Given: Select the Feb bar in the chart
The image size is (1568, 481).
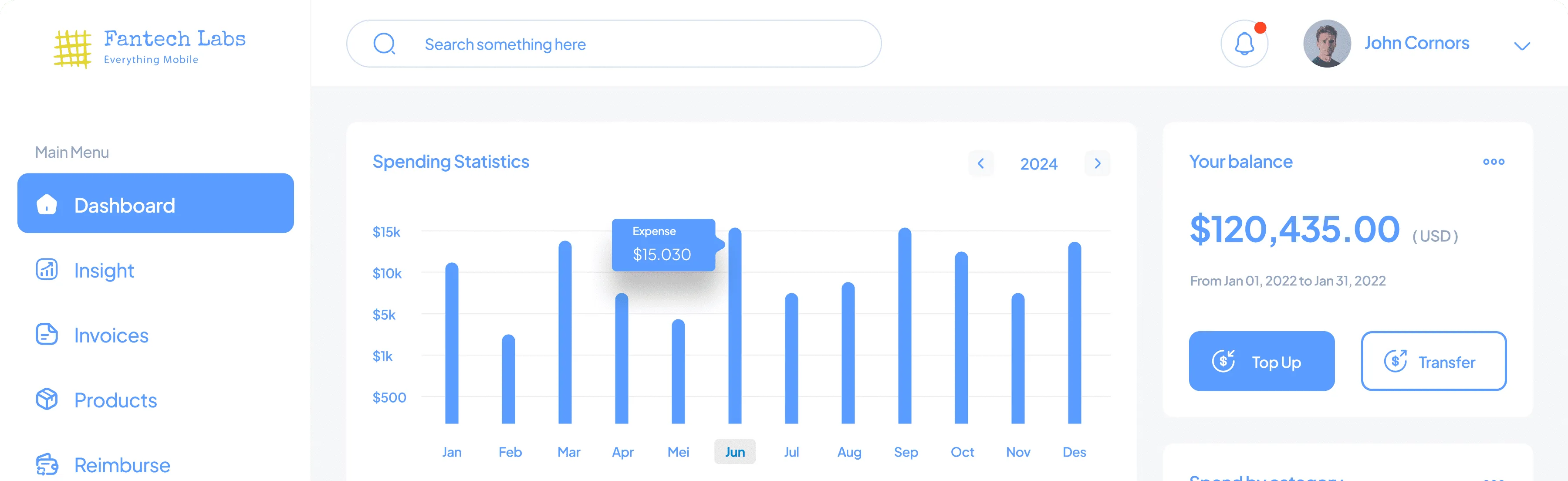Looking at the screenshot, I should (x=508, y=379).
